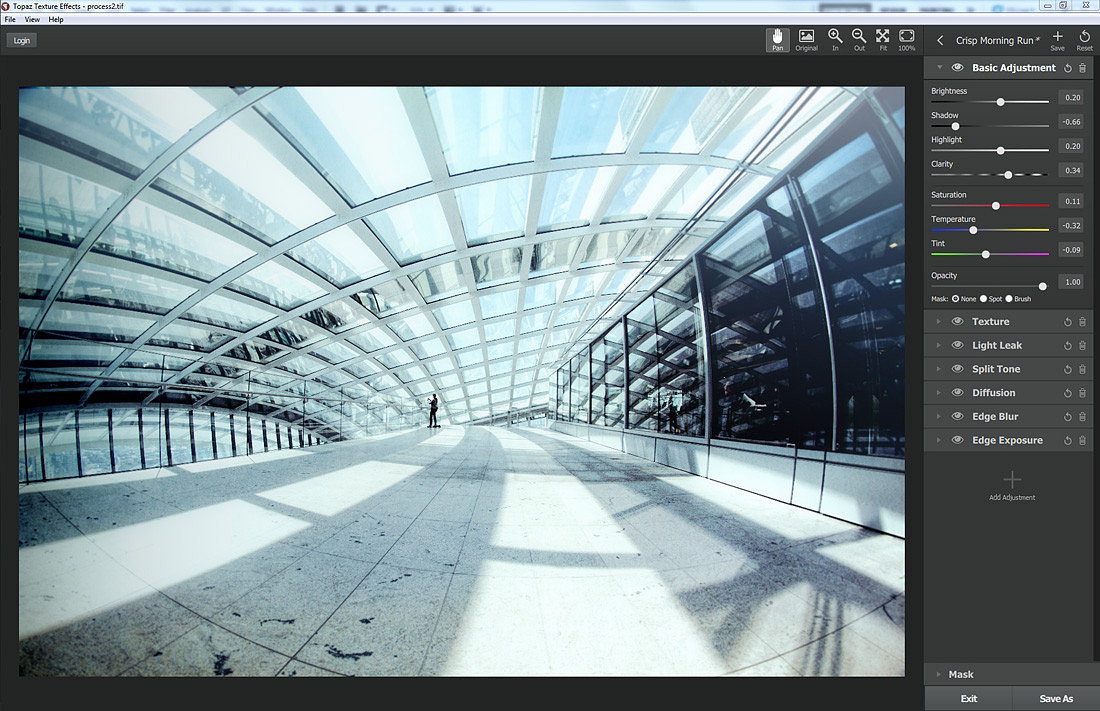Toggle Basic Adjustment visibility eye
The width and height of the screenshot is (1100, 711).
pos(957,67)
